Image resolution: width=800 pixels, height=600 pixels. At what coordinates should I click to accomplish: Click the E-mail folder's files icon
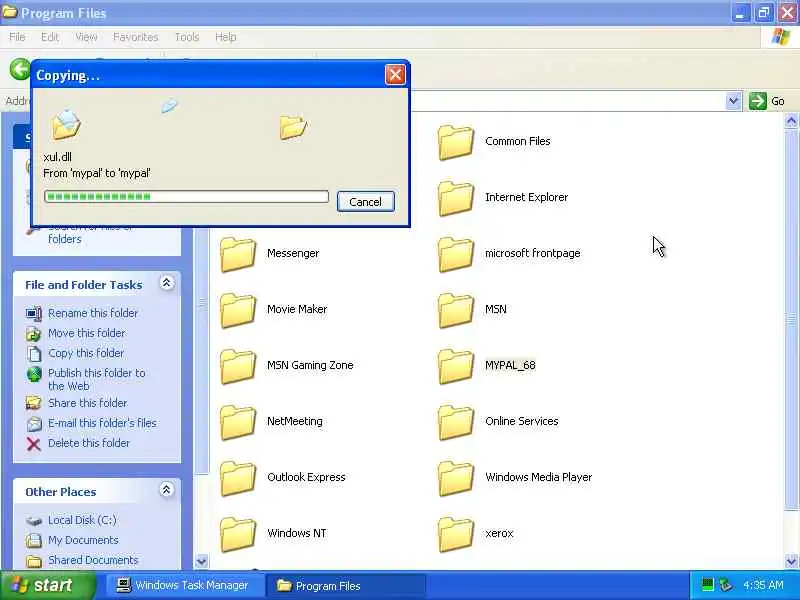coord(34,423)
